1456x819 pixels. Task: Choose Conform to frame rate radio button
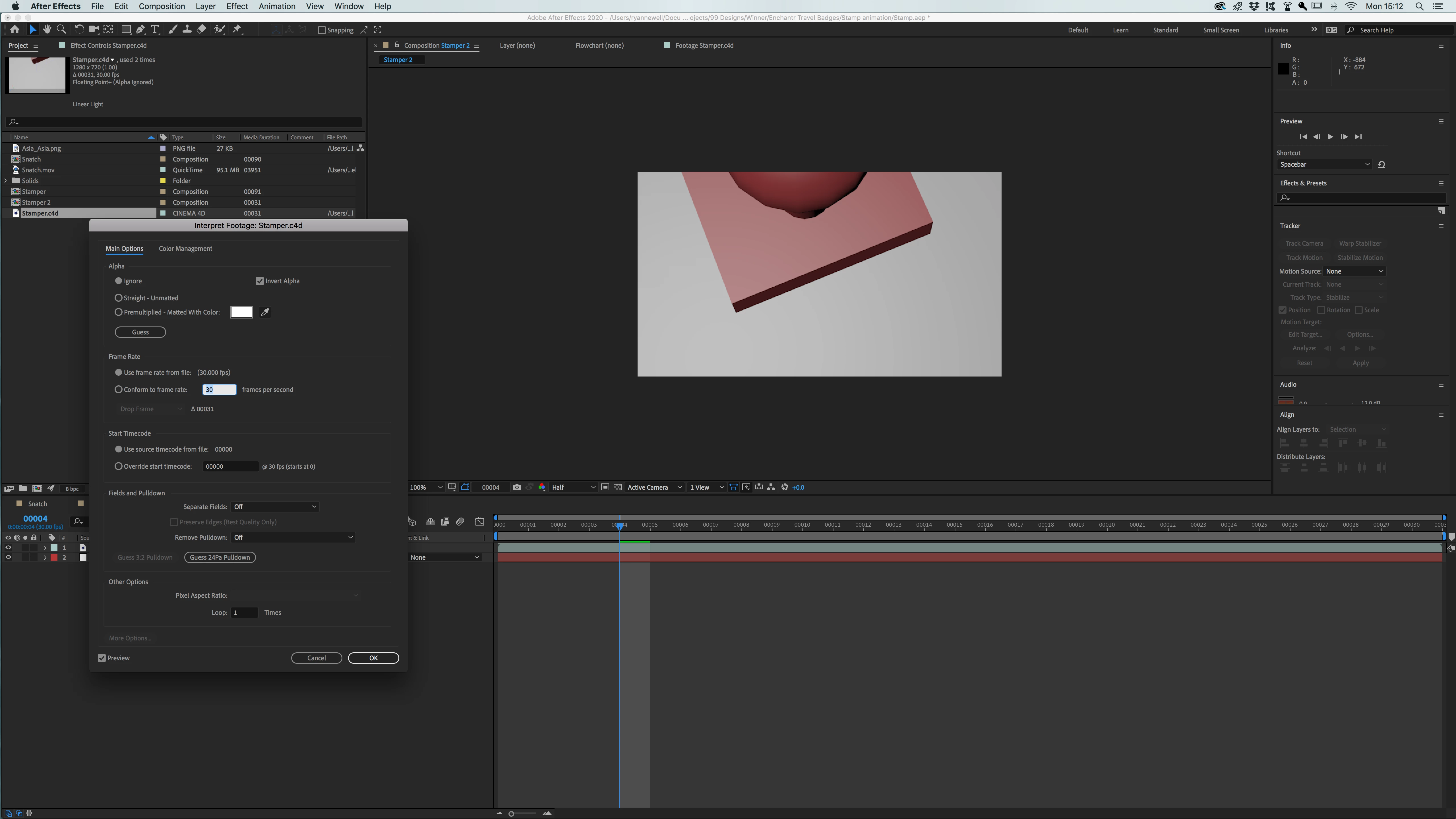tap(119, 389)
